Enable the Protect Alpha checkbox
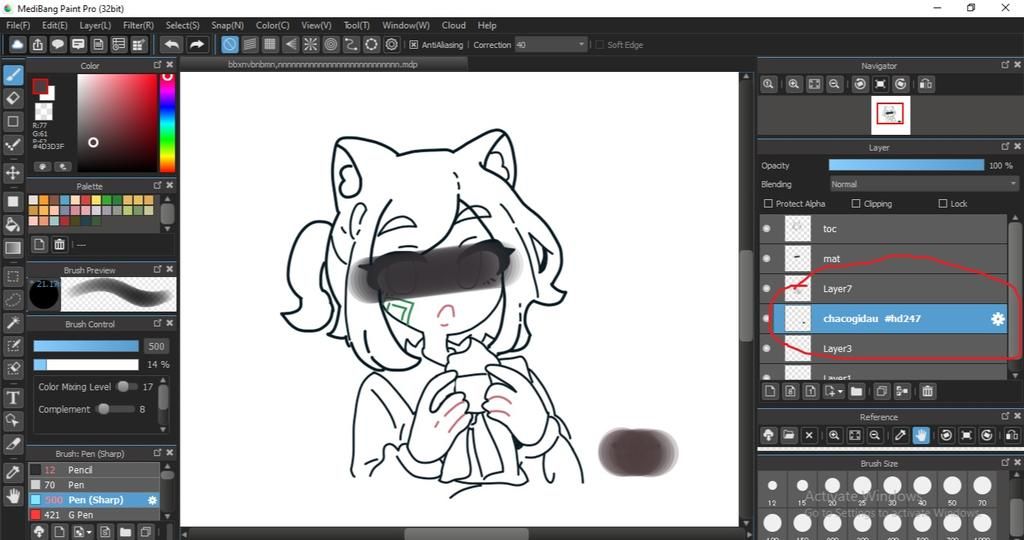The width and height of the screenshot is (1024, 540). coord(768,204)
